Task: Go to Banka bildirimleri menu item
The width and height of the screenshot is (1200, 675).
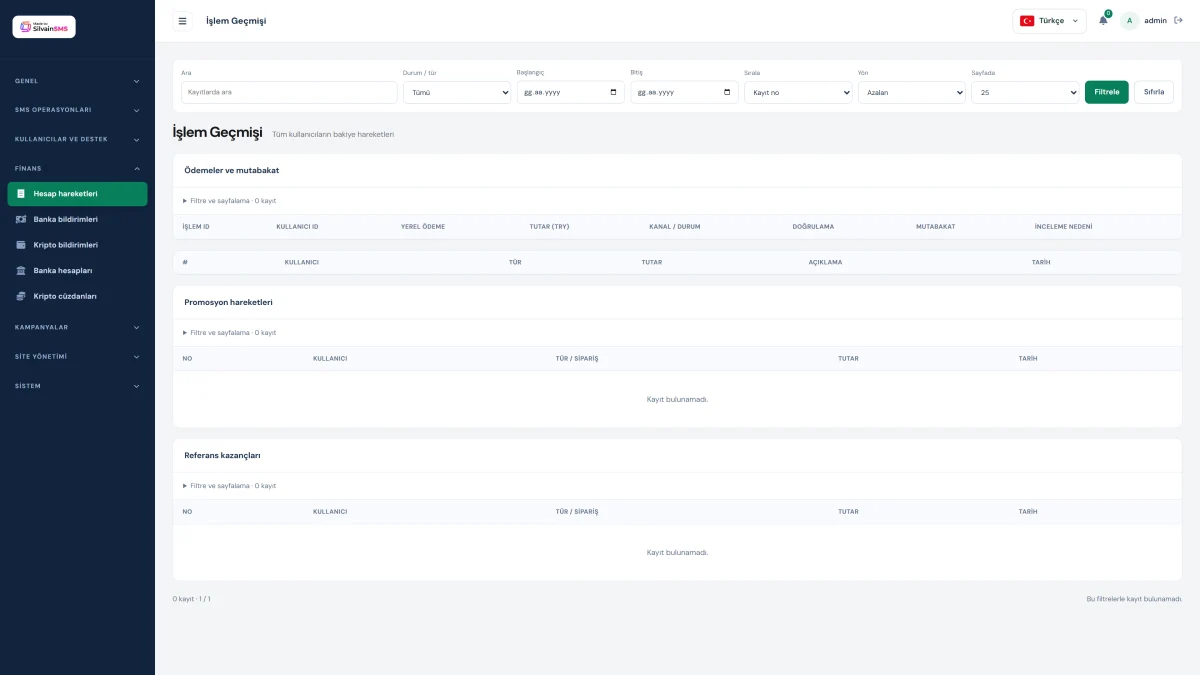Action: pyautogui.click(x=77, y=219)
